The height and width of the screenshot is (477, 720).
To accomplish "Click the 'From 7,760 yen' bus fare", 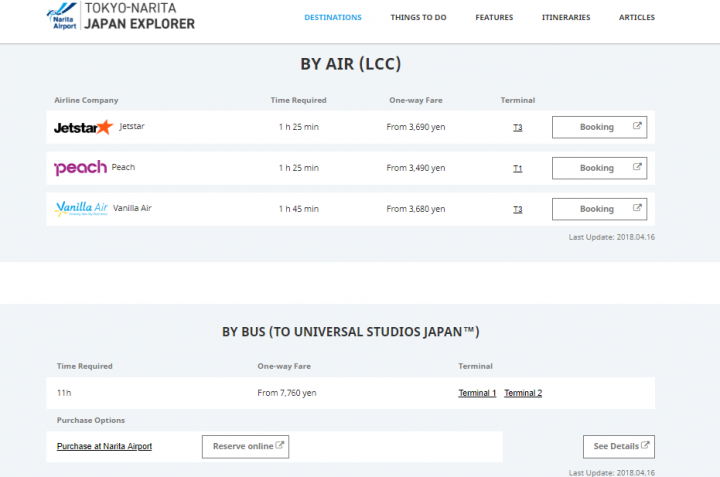I will tap(287, 393).
